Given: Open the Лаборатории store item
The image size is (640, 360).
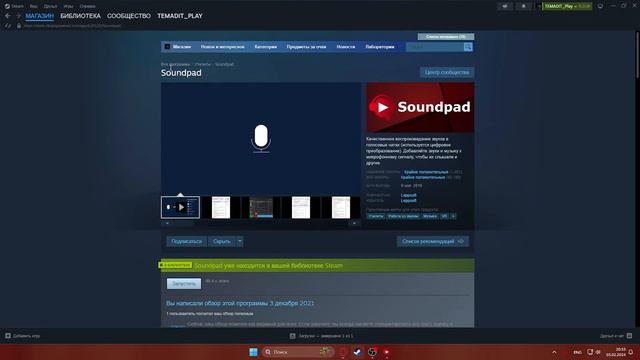Looking at the screenshot, I should point(380,47).
